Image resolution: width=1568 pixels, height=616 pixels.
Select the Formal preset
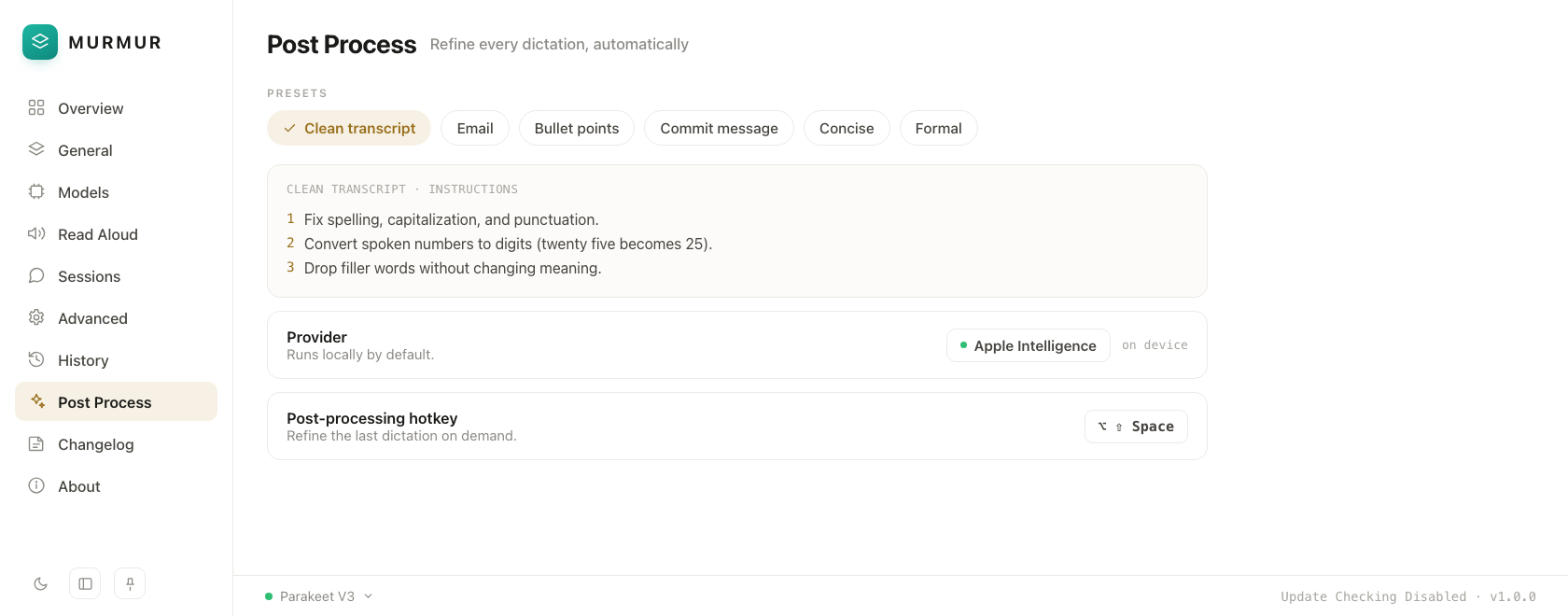(939, 128)
